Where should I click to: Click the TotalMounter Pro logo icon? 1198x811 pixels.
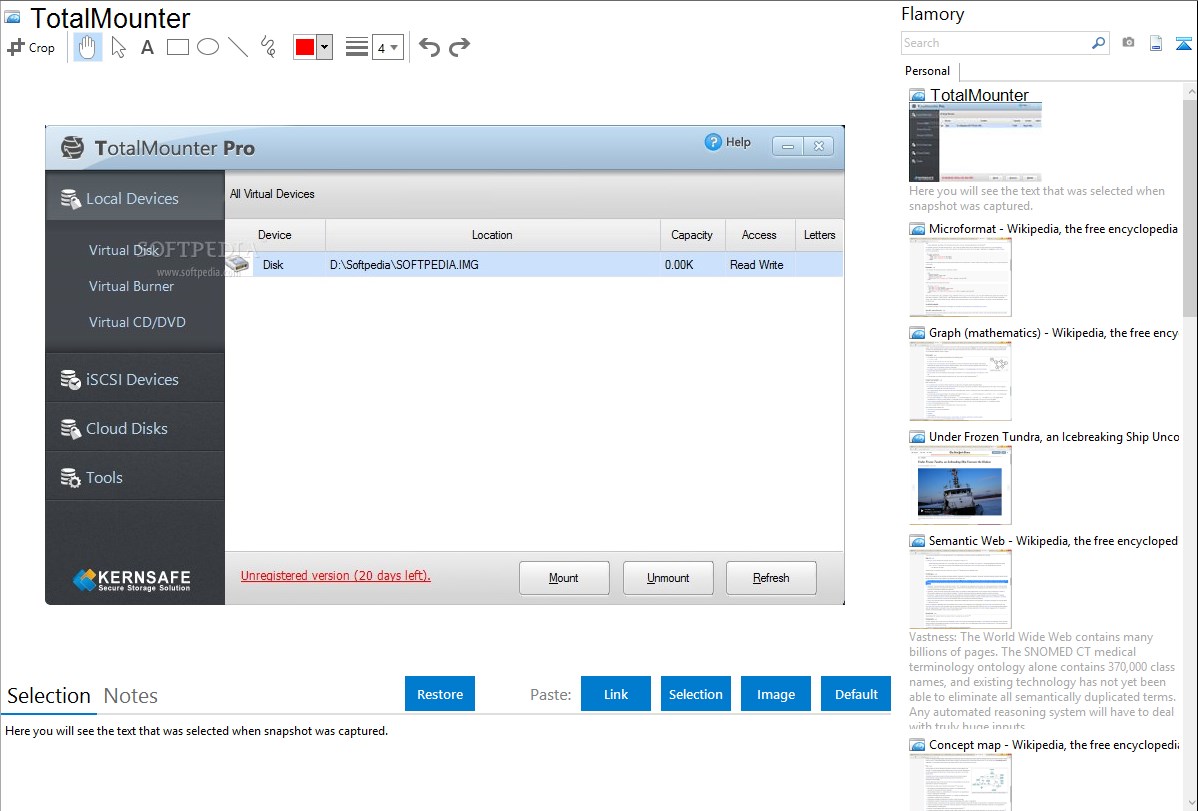tap(73, 147)
